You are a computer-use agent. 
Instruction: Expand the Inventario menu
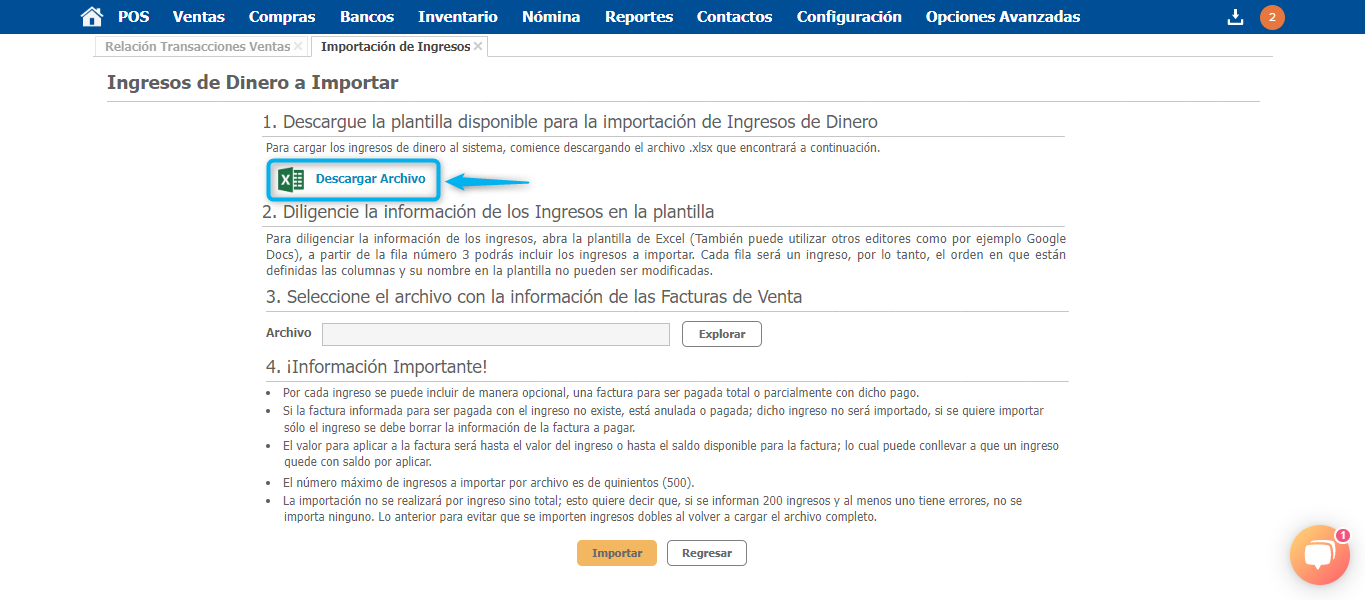pyautogui.click(x=457, y=17)
